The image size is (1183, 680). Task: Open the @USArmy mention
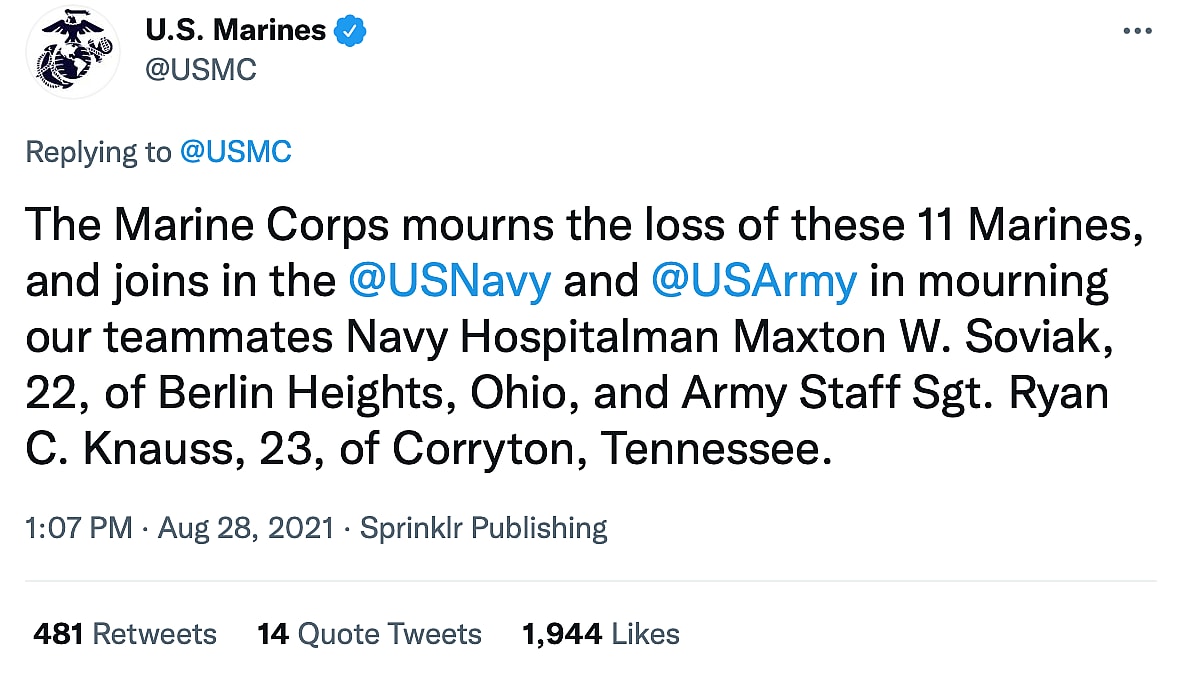click(754, 282)
